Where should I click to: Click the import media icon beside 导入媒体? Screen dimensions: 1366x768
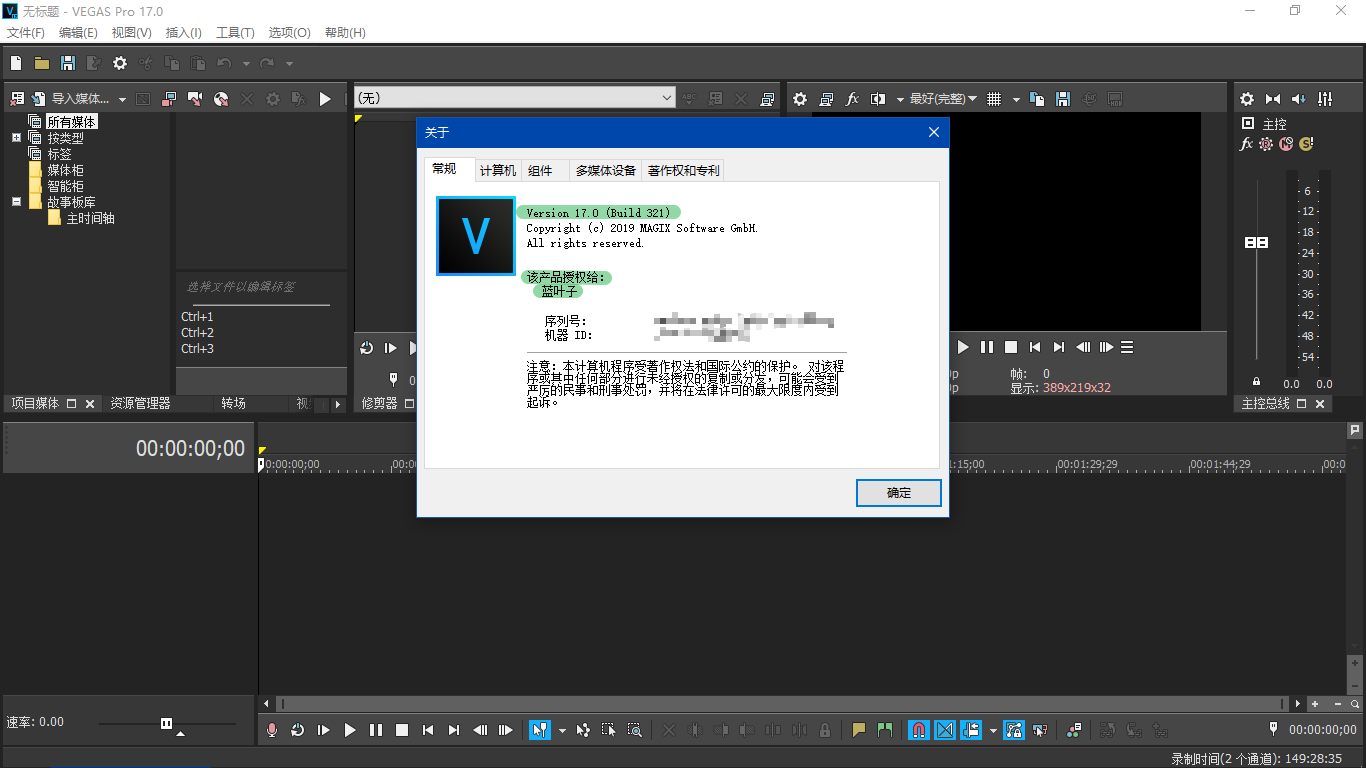click(38, 99)
